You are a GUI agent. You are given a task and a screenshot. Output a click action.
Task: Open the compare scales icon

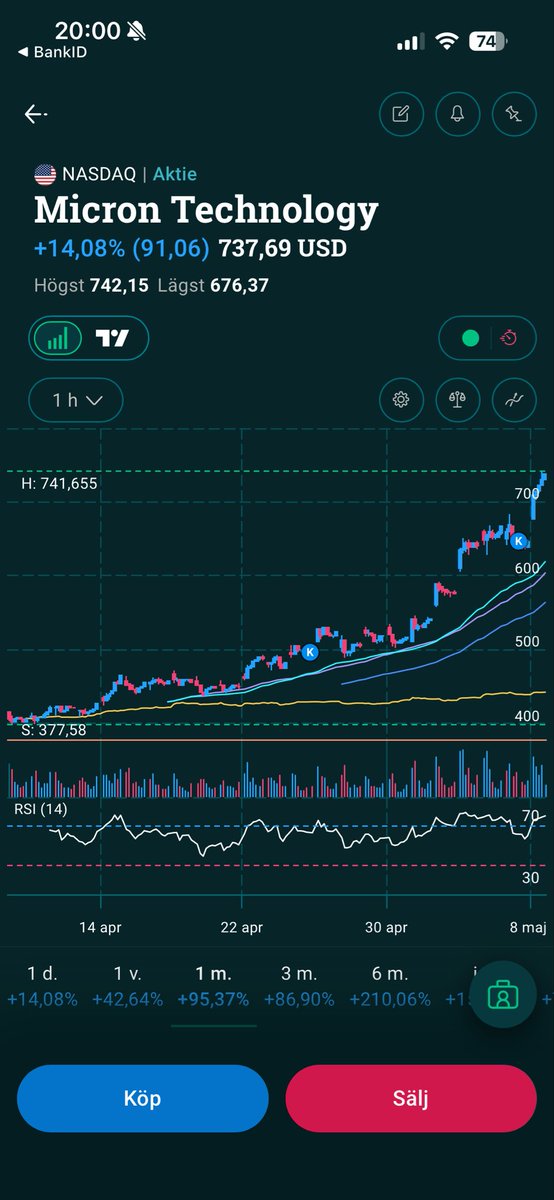[x=457, y=400]
